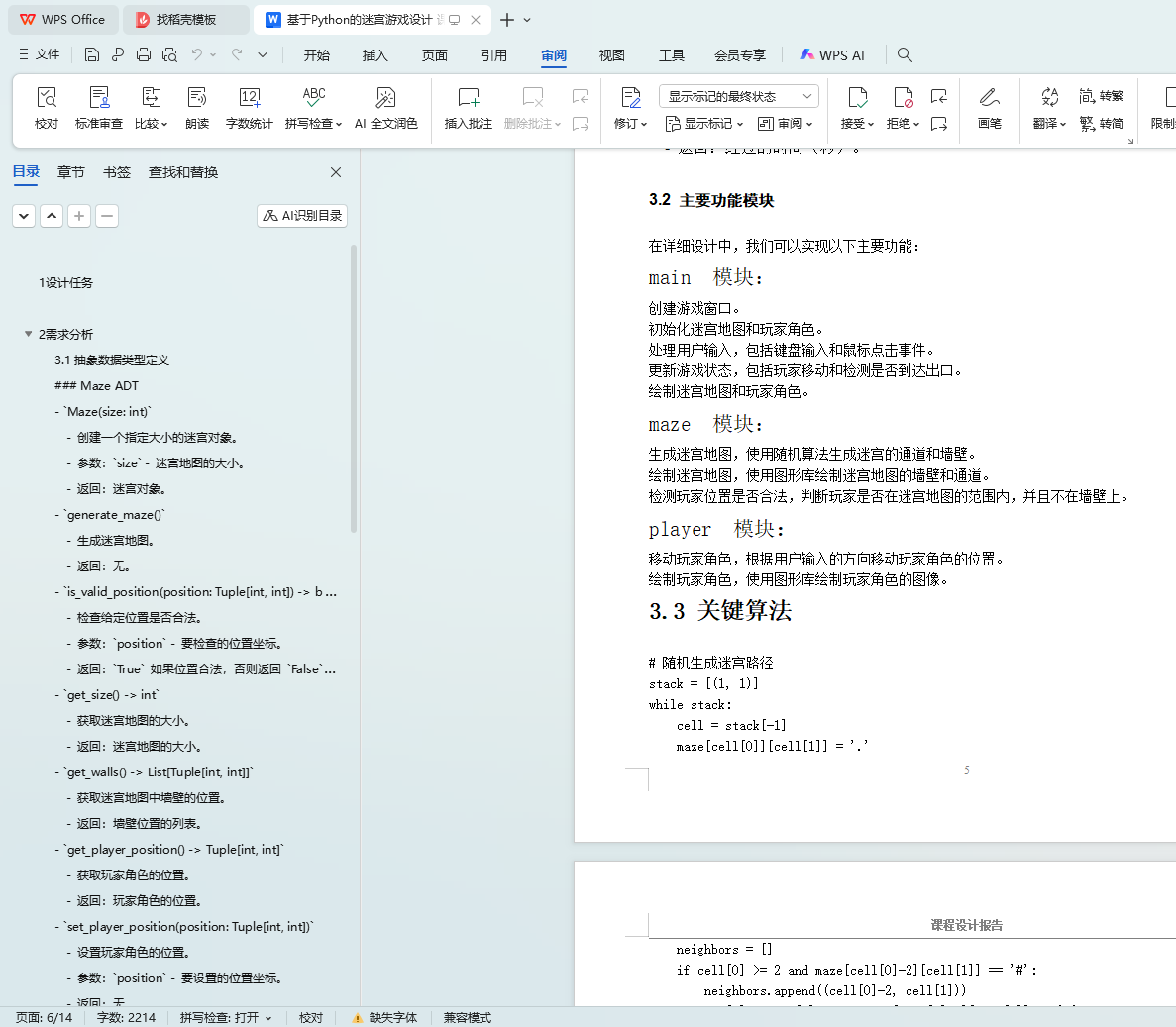The image size is (1176, 1027).
Task: Add a new document tab
Action: tap(507, 20)
